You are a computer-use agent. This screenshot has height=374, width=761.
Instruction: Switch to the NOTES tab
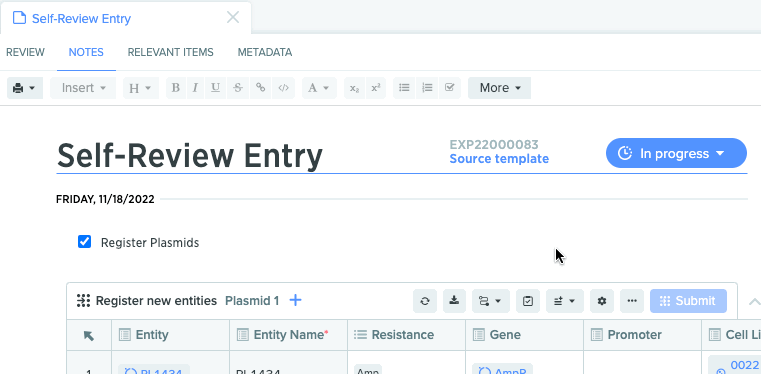86,52
